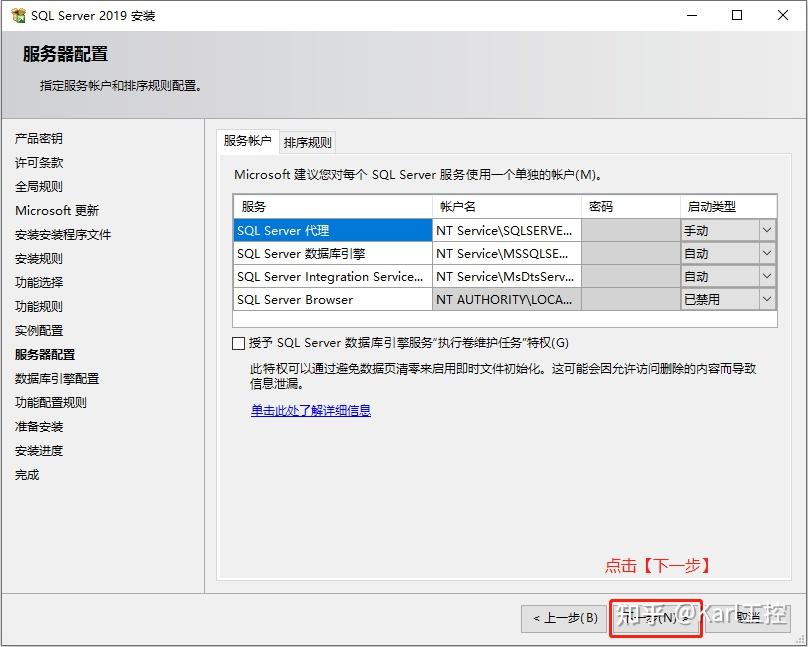
Task: Select 安装安装程序文件 step in sidebar
Action: click(x=63, y=235)
